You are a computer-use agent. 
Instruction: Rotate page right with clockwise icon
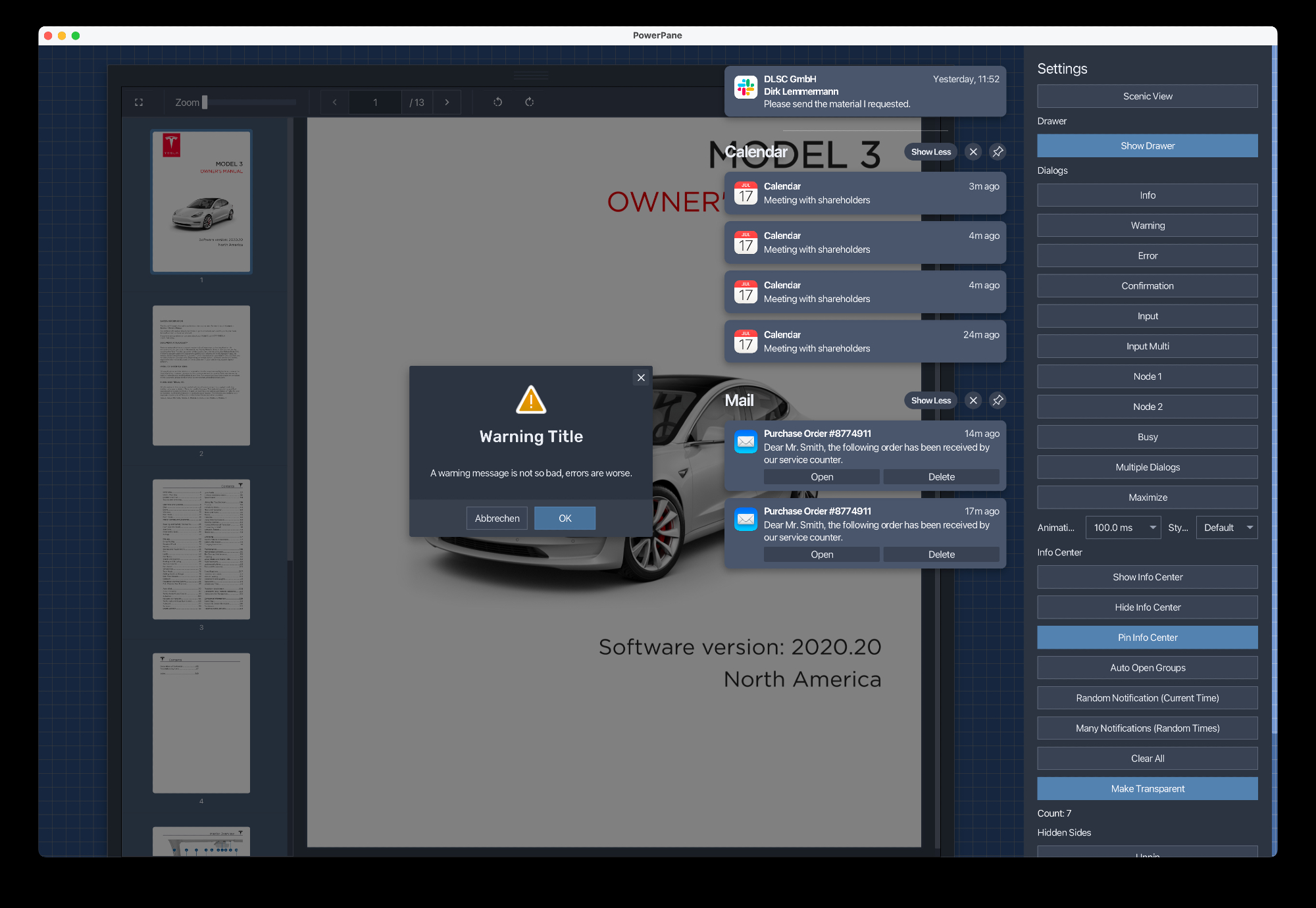(x=529, y=102)
